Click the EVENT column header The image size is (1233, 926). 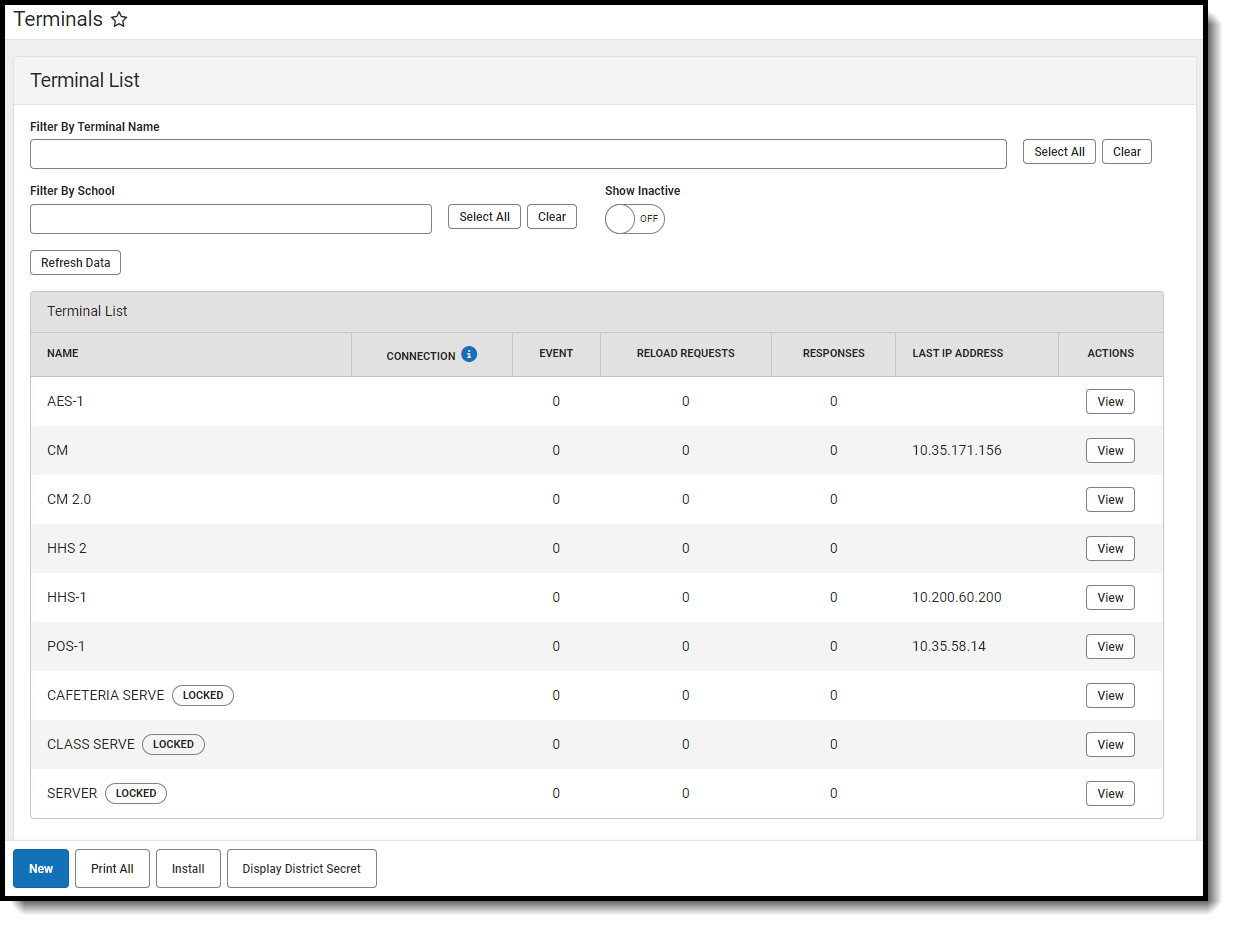point(556,354)
